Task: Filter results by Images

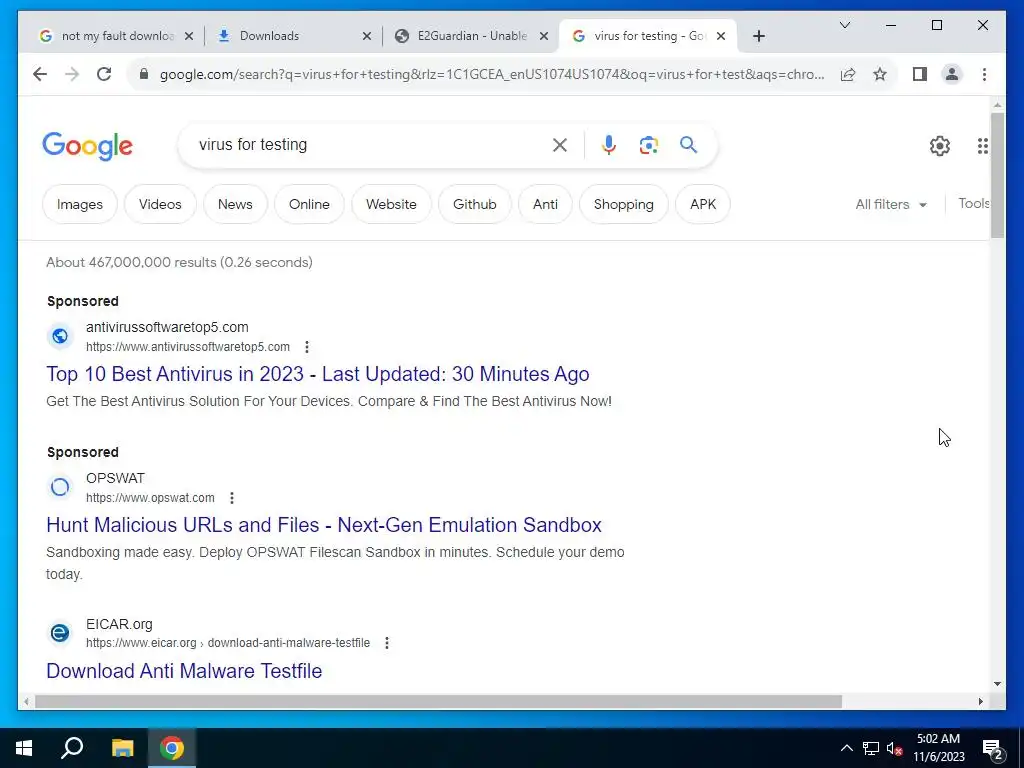Action: (80, 204)
